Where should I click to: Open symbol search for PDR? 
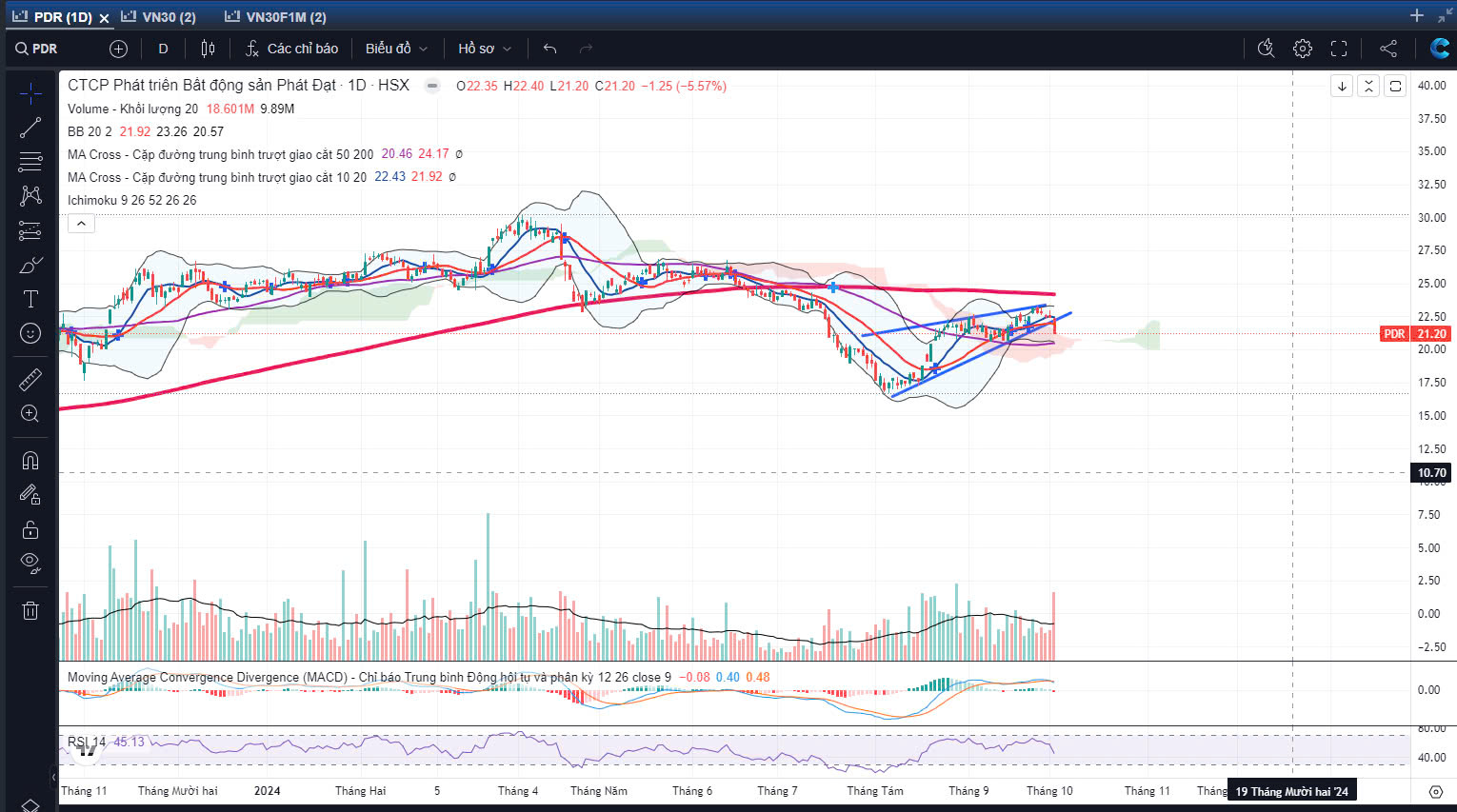[x=36, y=49]
